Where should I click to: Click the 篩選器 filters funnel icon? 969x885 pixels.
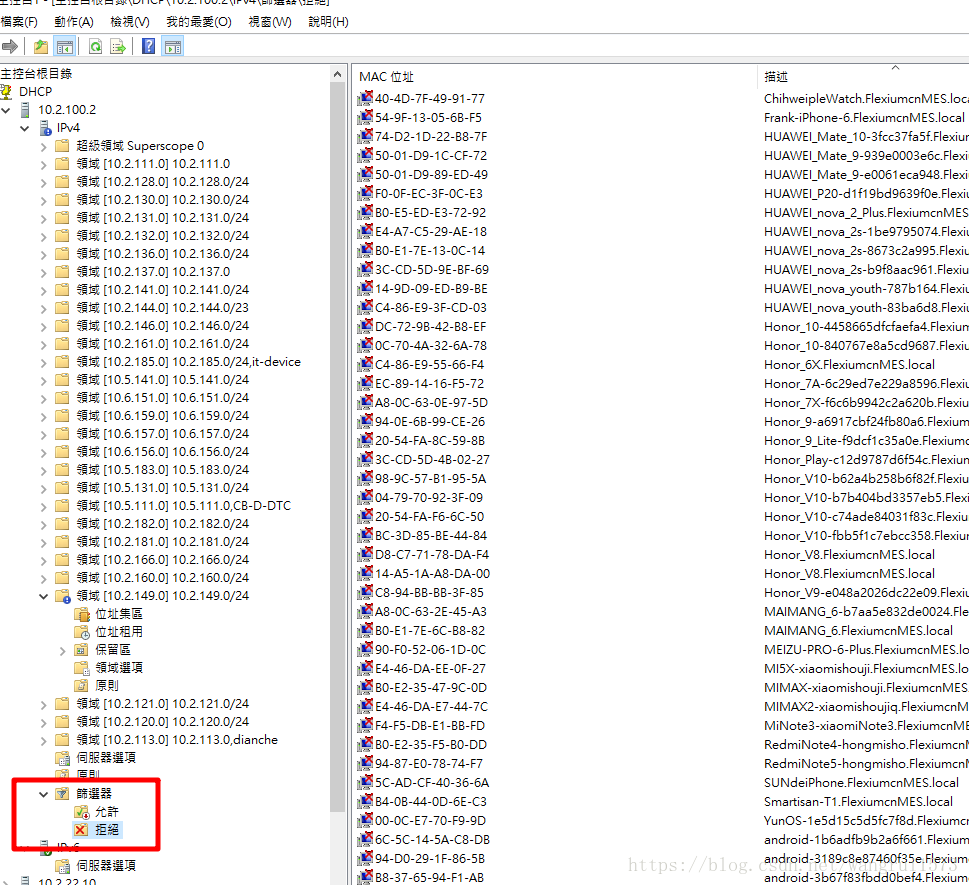[62, 794]
